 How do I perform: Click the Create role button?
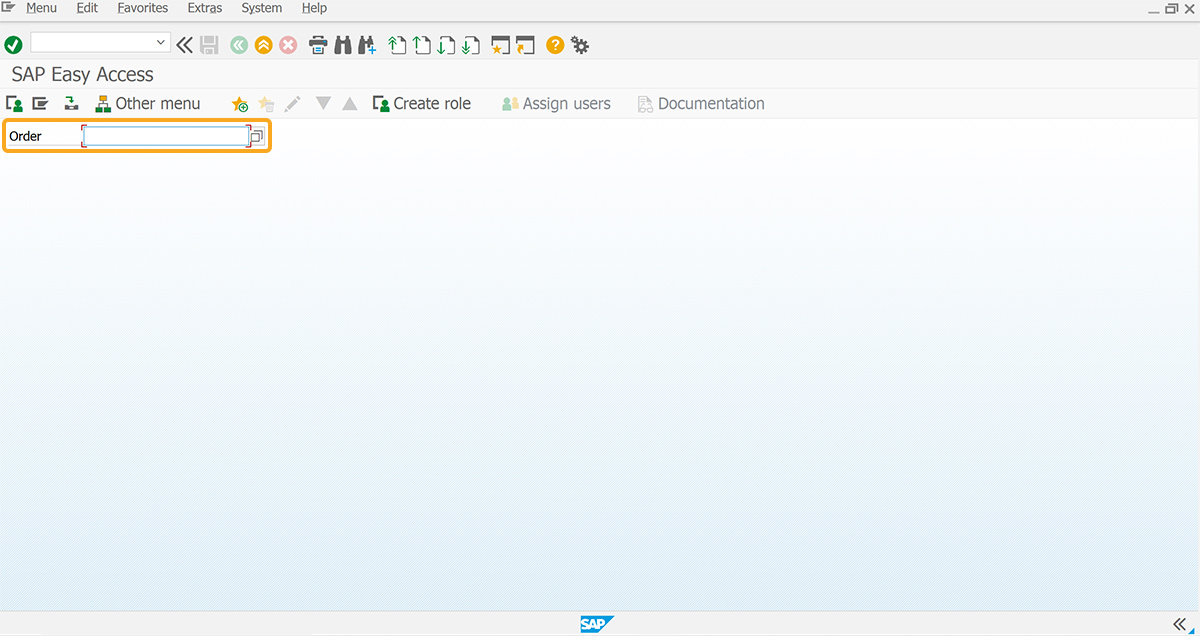coord(421,103)
